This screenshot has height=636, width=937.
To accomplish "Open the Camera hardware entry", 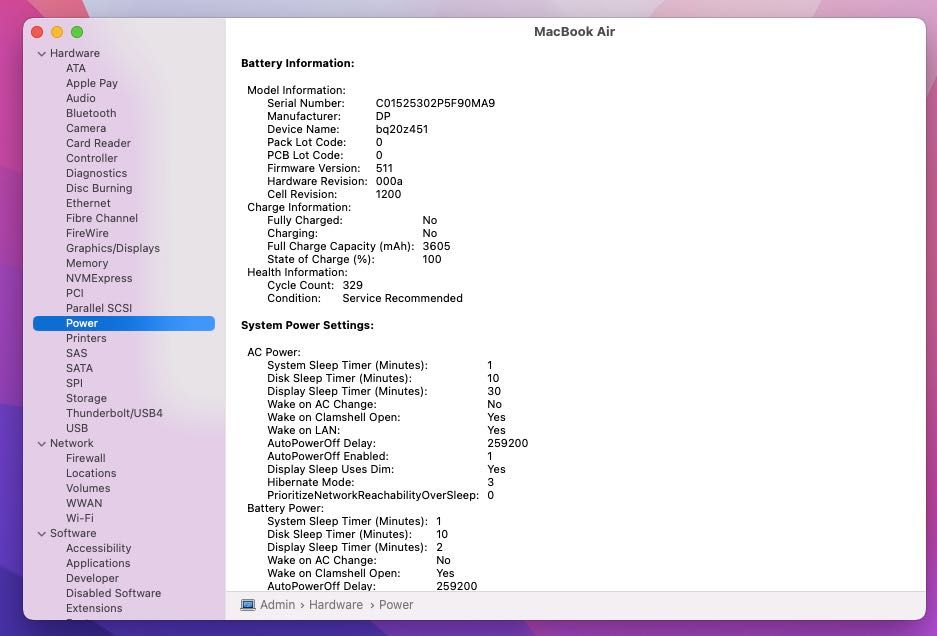I will 86,128.
